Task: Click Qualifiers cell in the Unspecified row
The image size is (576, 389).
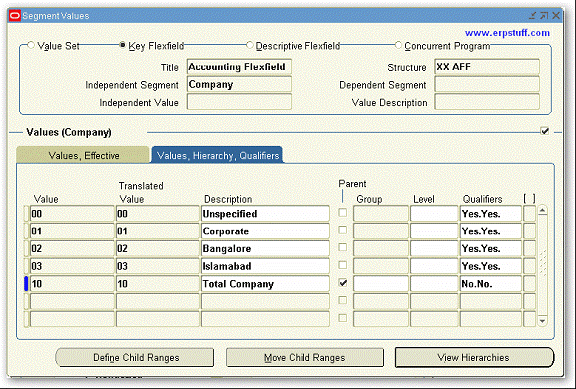Action: (x=491, y=214)
